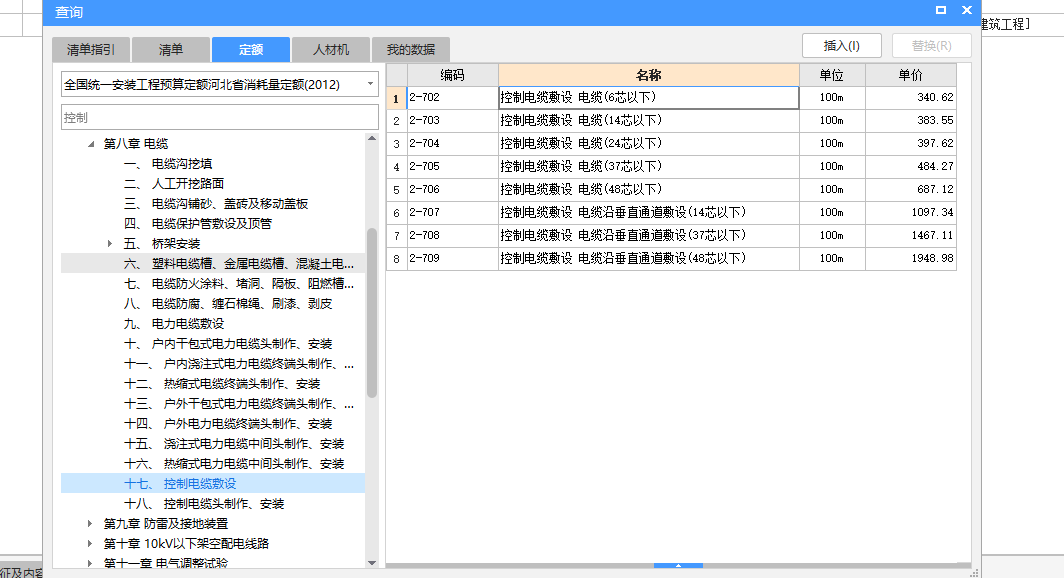Select 十、户内干包式电力电缆头制作、安装
The width and height of the screenshot is (1064, 578).
coord(228,343)
